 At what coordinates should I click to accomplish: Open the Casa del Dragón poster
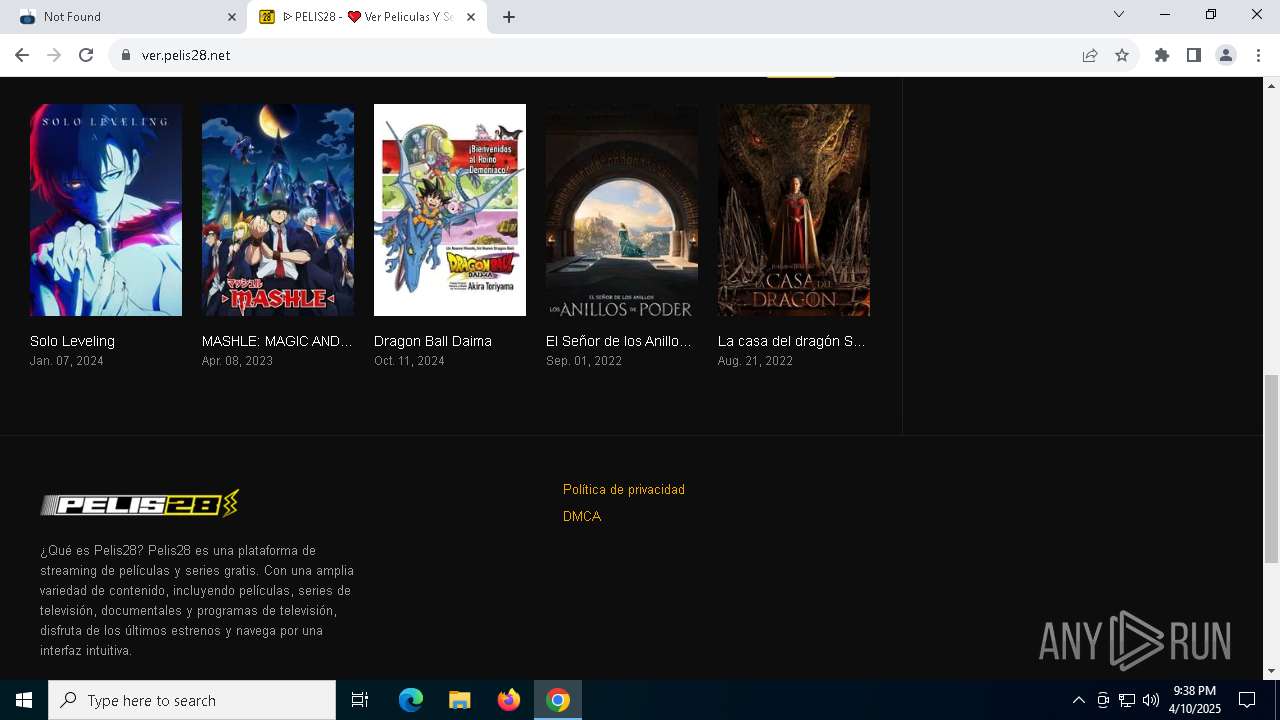point(794,210)
